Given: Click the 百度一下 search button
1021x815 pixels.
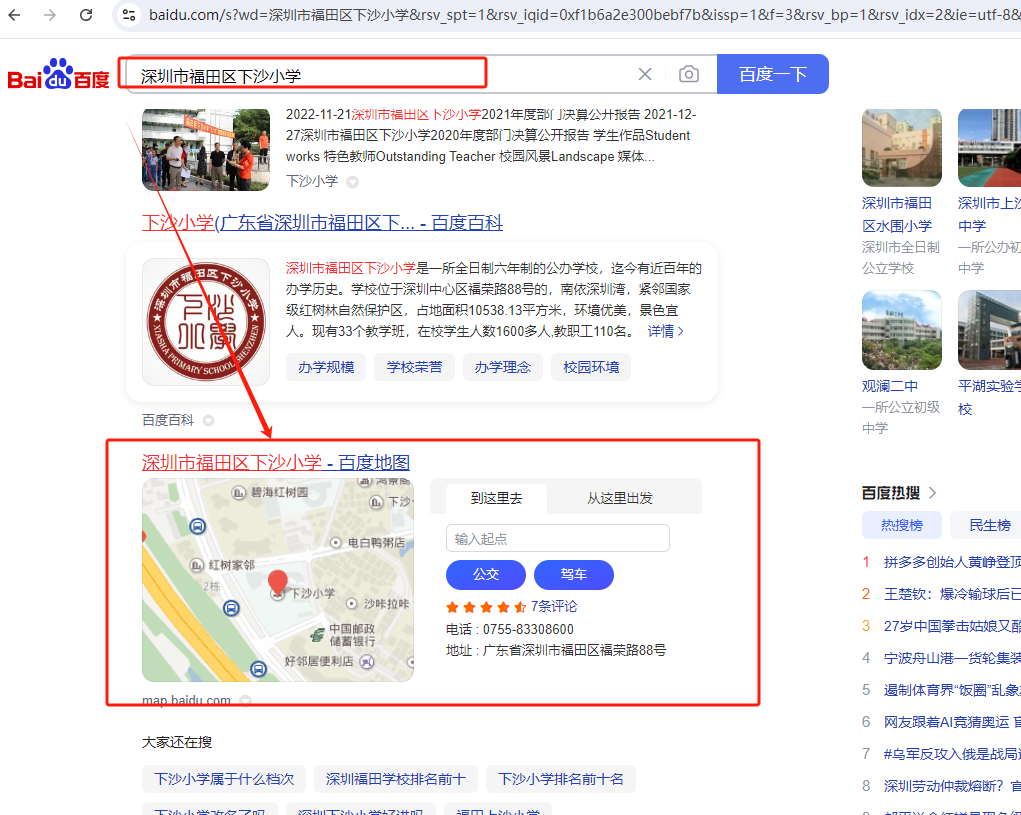Looking at the screenshot, I should pos(772,74).
